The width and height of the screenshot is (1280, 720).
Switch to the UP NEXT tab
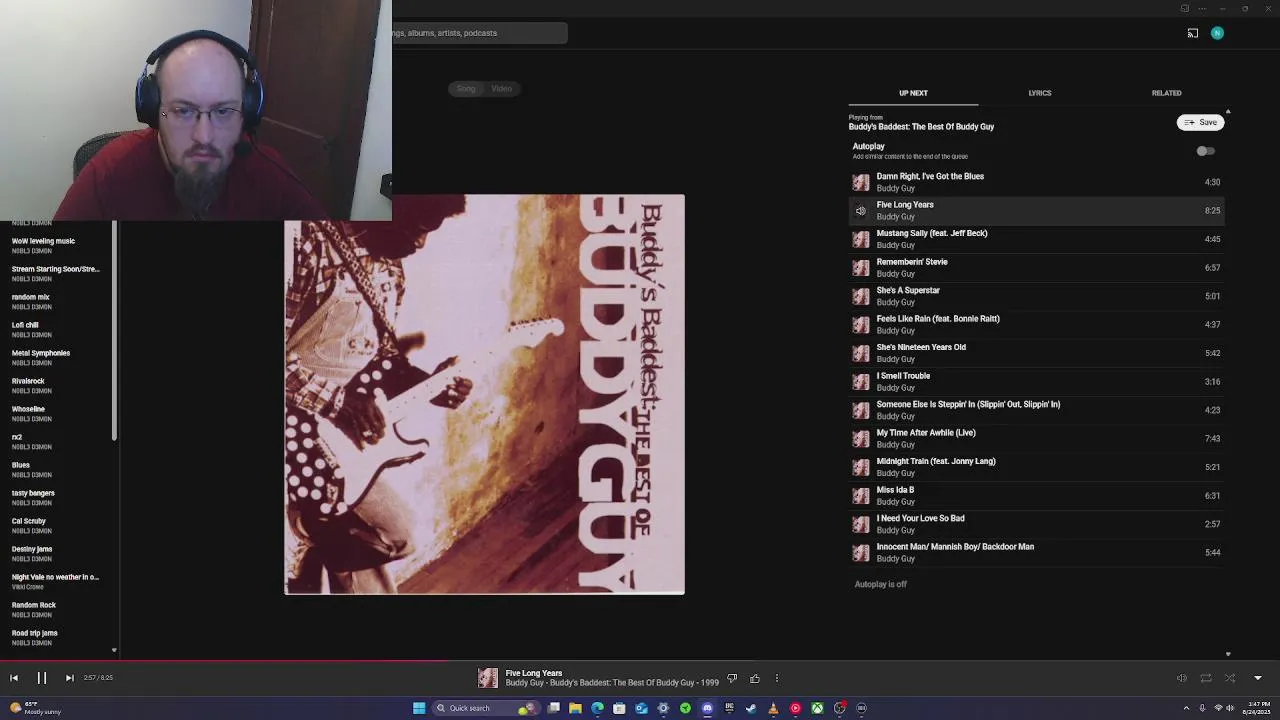coord(913,93)
